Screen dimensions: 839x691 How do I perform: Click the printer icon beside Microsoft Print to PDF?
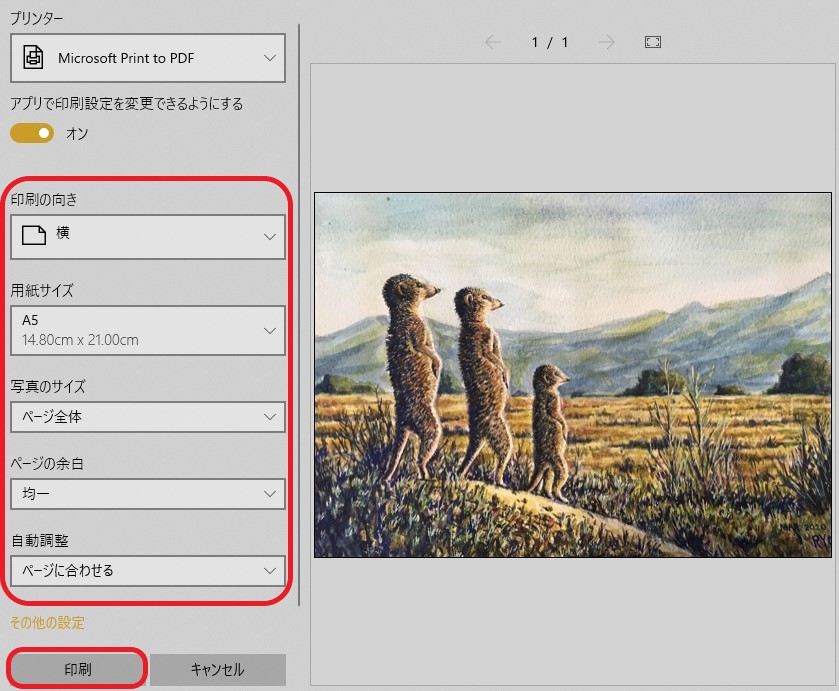tap(34, 58)
